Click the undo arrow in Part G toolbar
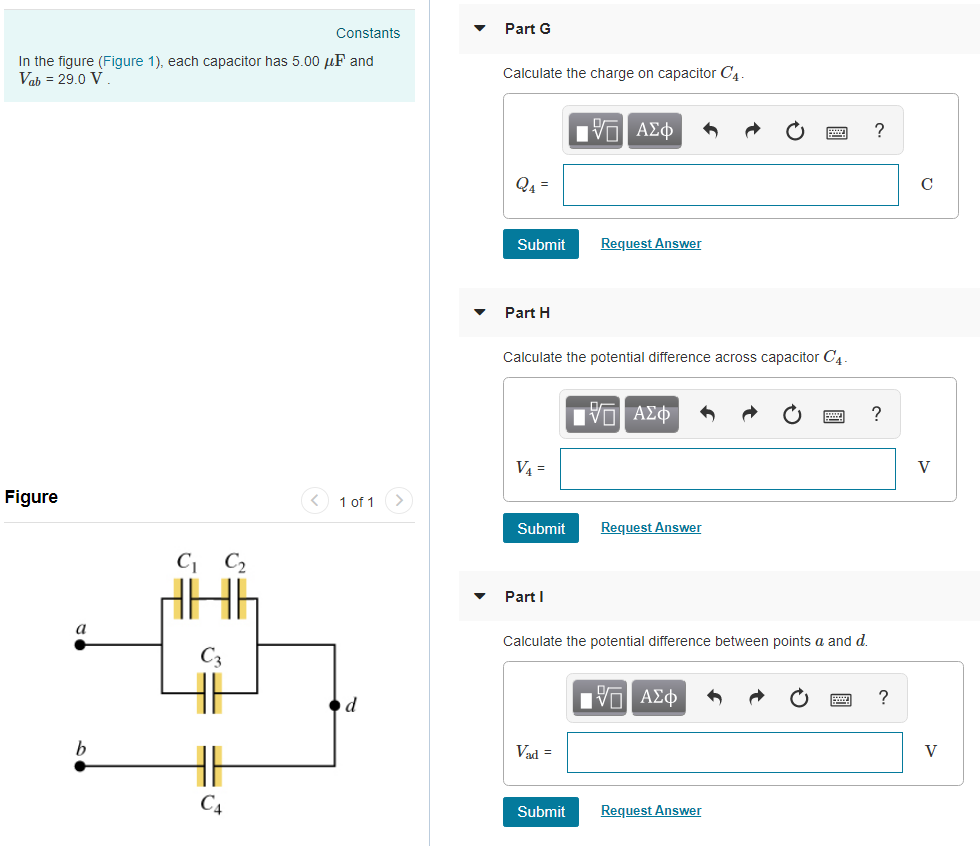 click(710, 130)
